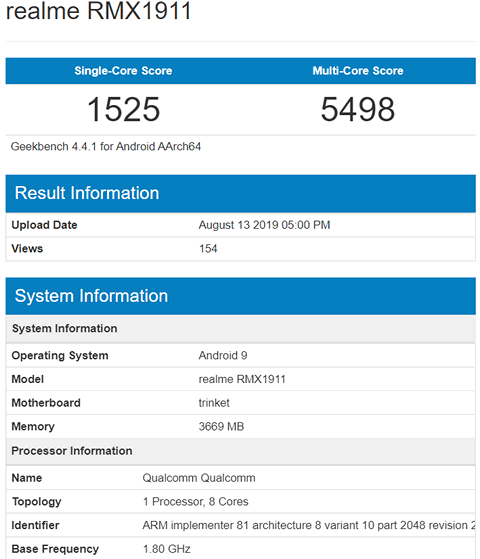Image resolution: width=480 pixels, height=559 pixels.
Task: Click the Processor Information subheader
Action: point(240,451)
